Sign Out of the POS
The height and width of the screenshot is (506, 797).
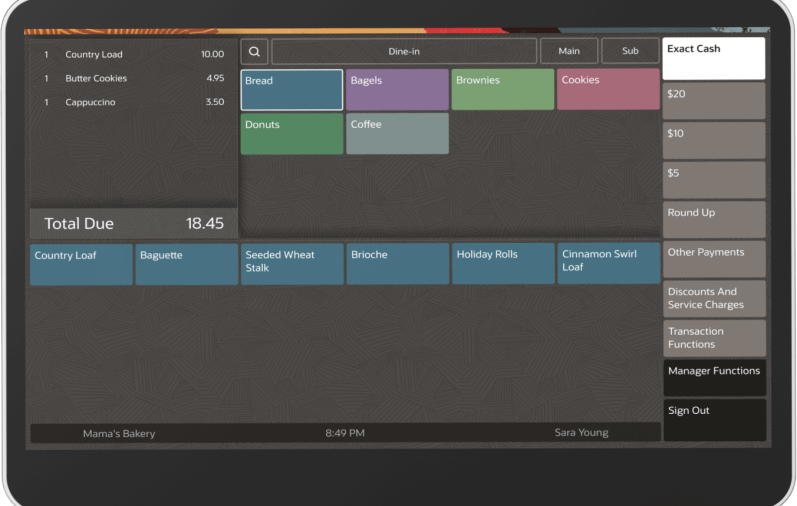point(714,419)
